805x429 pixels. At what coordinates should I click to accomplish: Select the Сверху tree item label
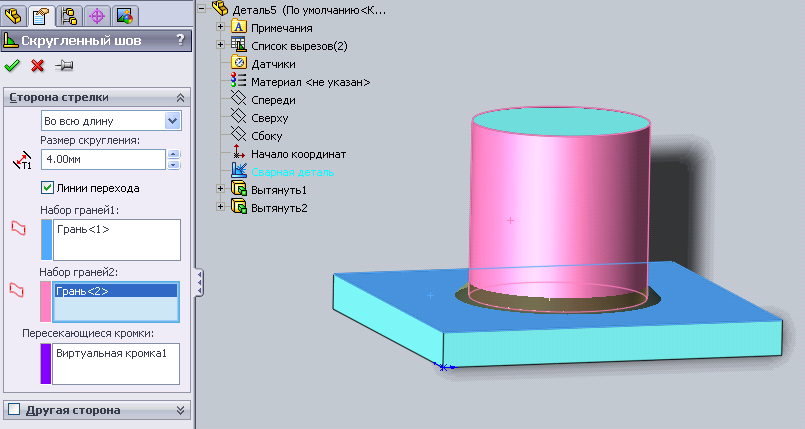[270, 118]
